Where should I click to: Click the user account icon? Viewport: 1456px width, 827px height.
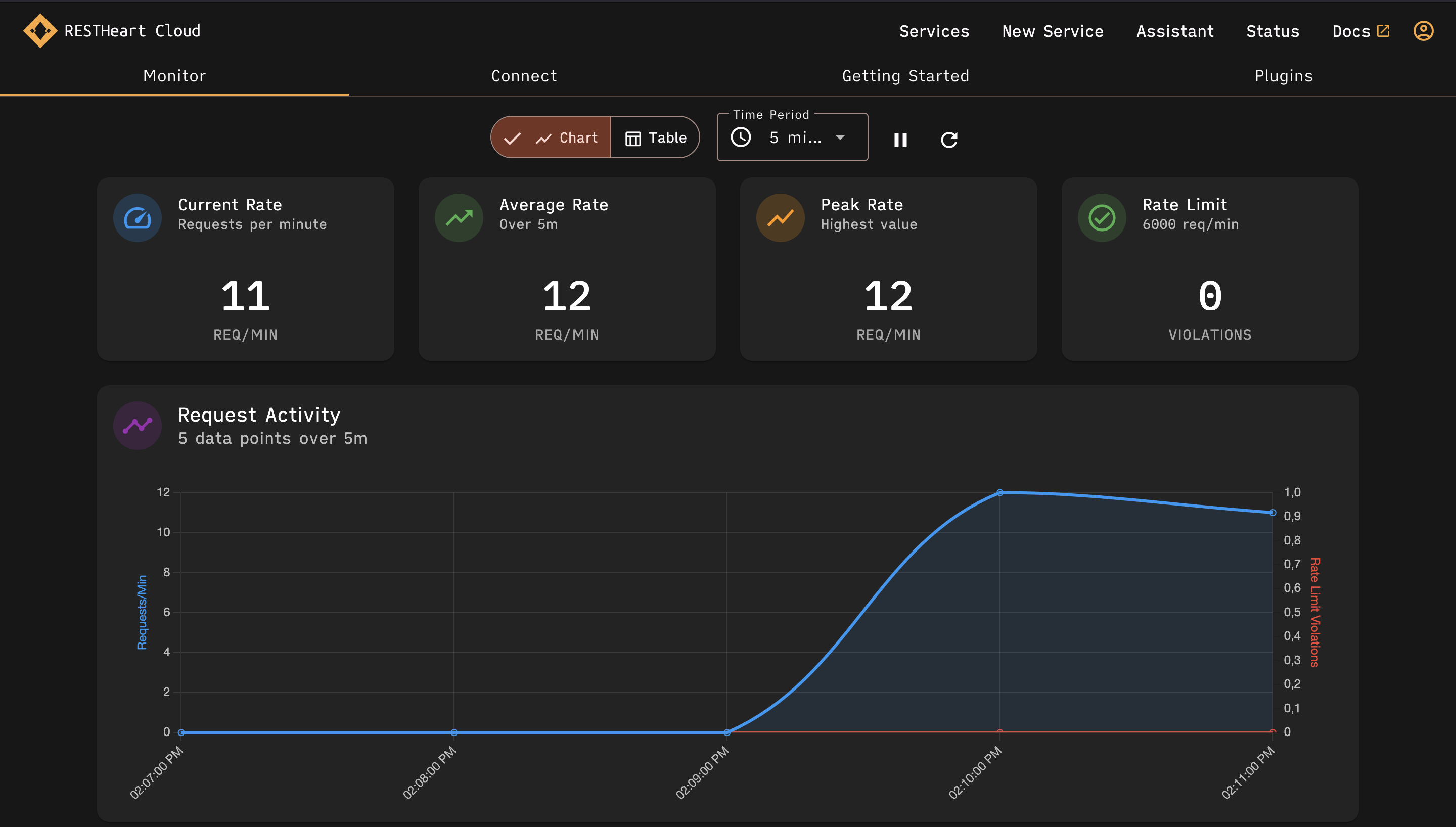1423,31
